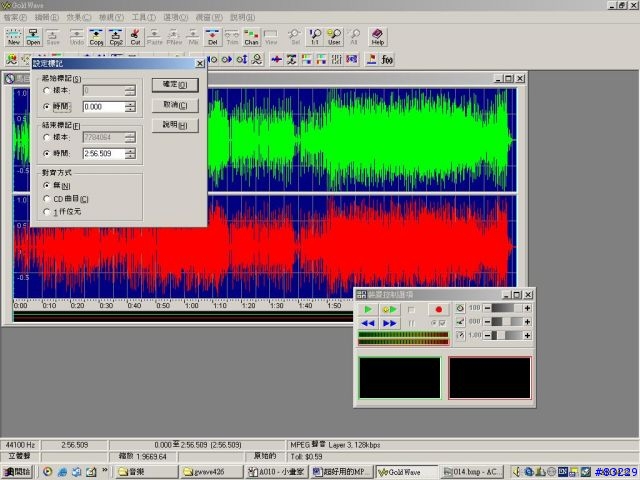Select Sample radio under finish marker
The width and height of the screenshot is (640, 480).
(x=47, y=138)
